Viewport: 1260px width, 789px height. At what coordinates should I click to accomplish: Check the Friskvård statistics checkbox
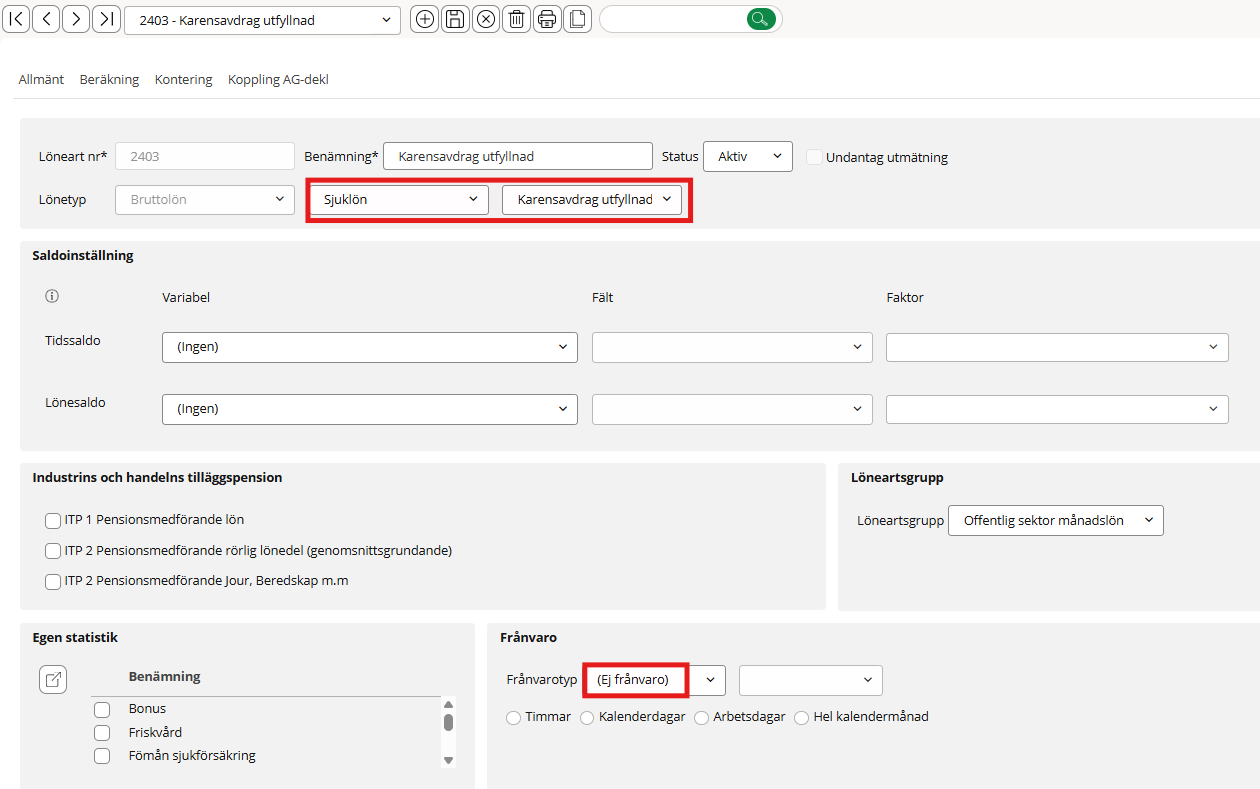[x=102, y=733]
